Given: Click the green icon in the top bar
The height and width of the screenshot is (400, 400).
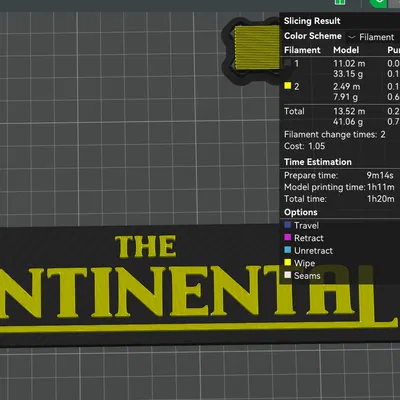Looking at the screenshot, I should click(x=340, y=2).
